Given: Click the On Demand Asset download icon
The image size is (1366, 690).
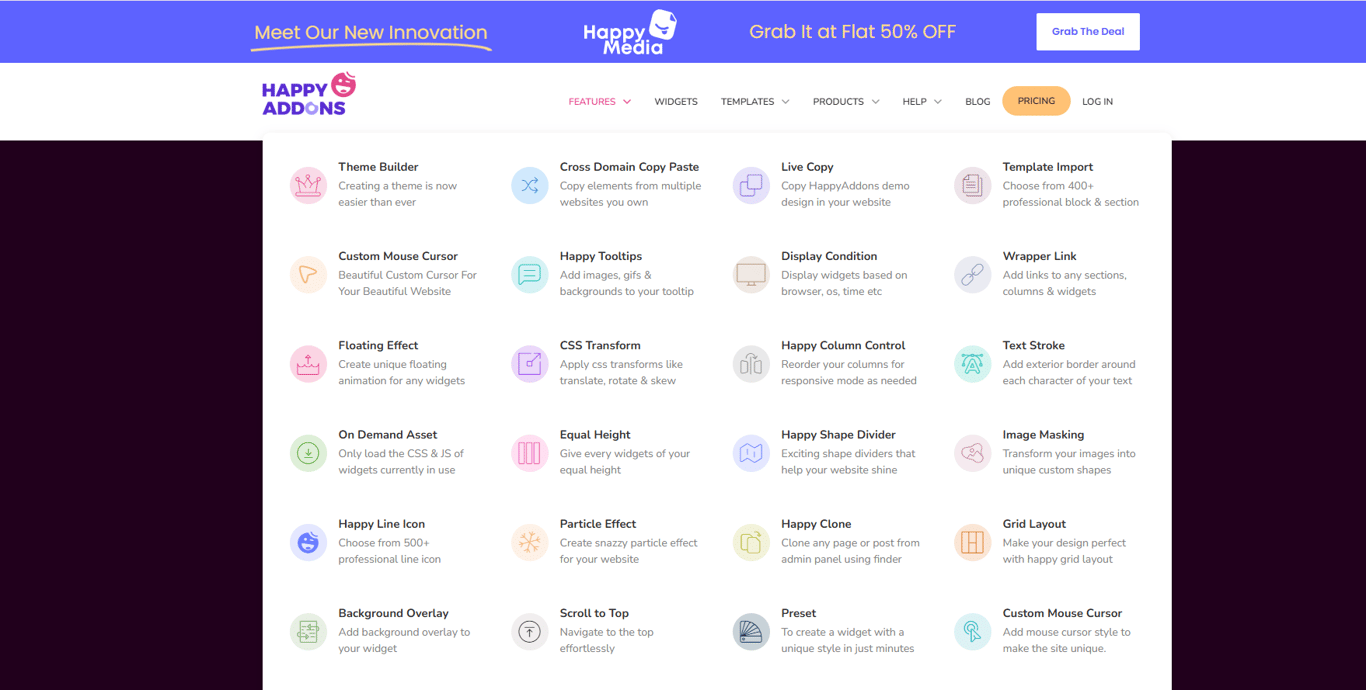Looking at the screenshot, I should (x=308, y=453).
